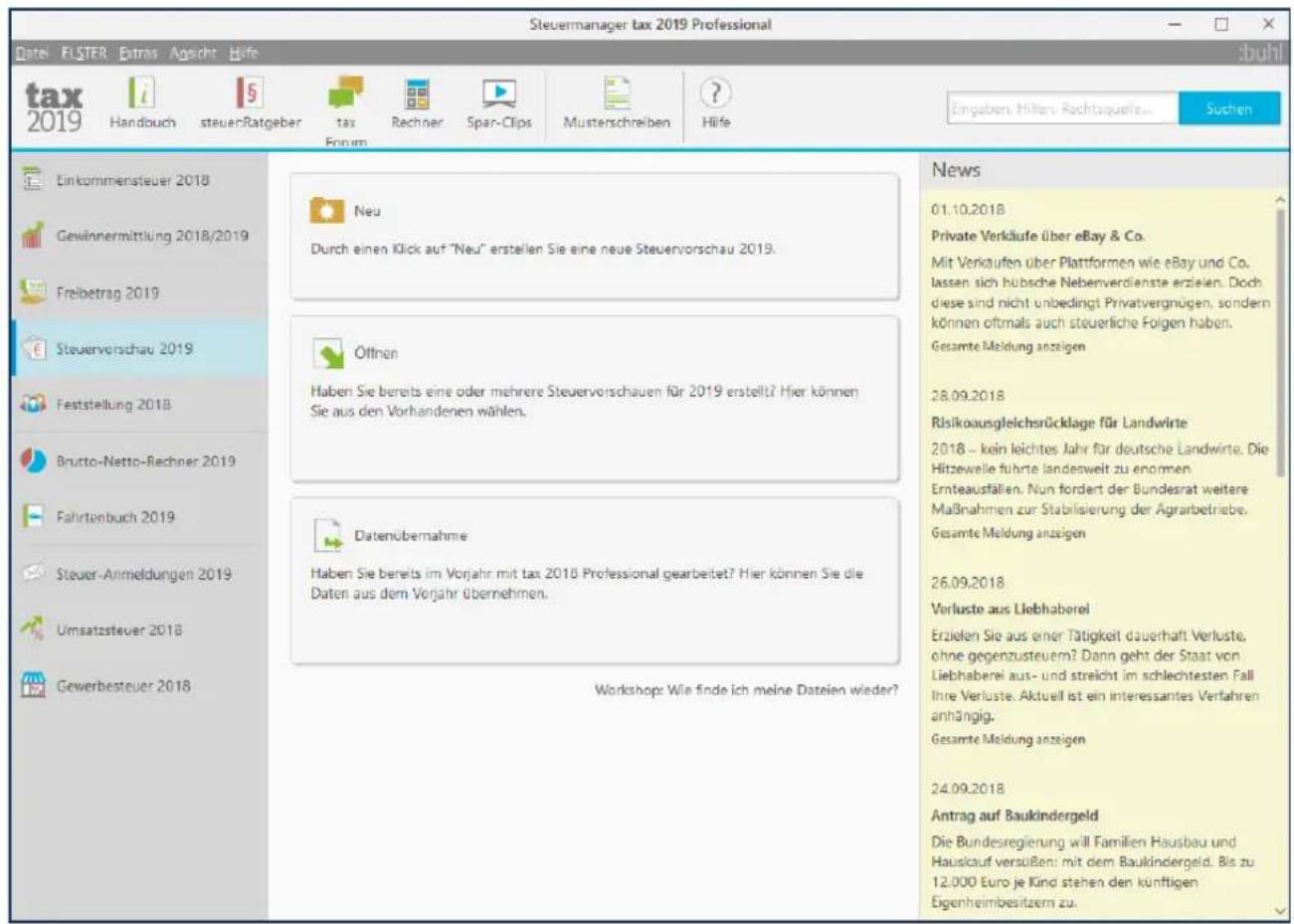
Task: Click the Umsatzsteuer 2018 sidebar icon
Action: (33, 629)
